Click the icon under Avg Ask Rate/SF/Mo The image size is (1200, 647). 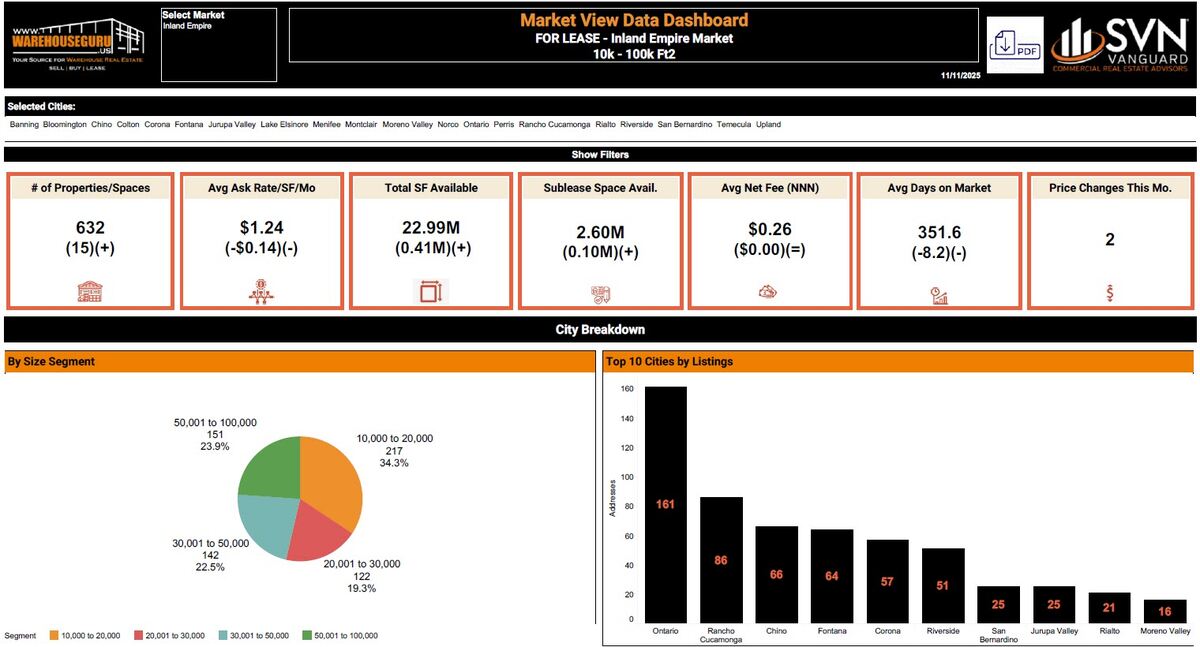coord(261,292)
